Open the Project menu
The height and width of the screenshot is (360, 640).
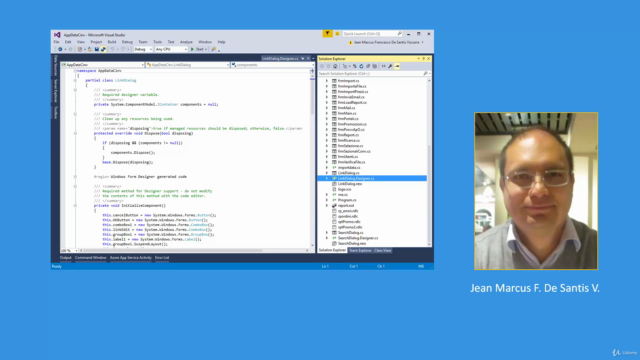coord(96,42)
